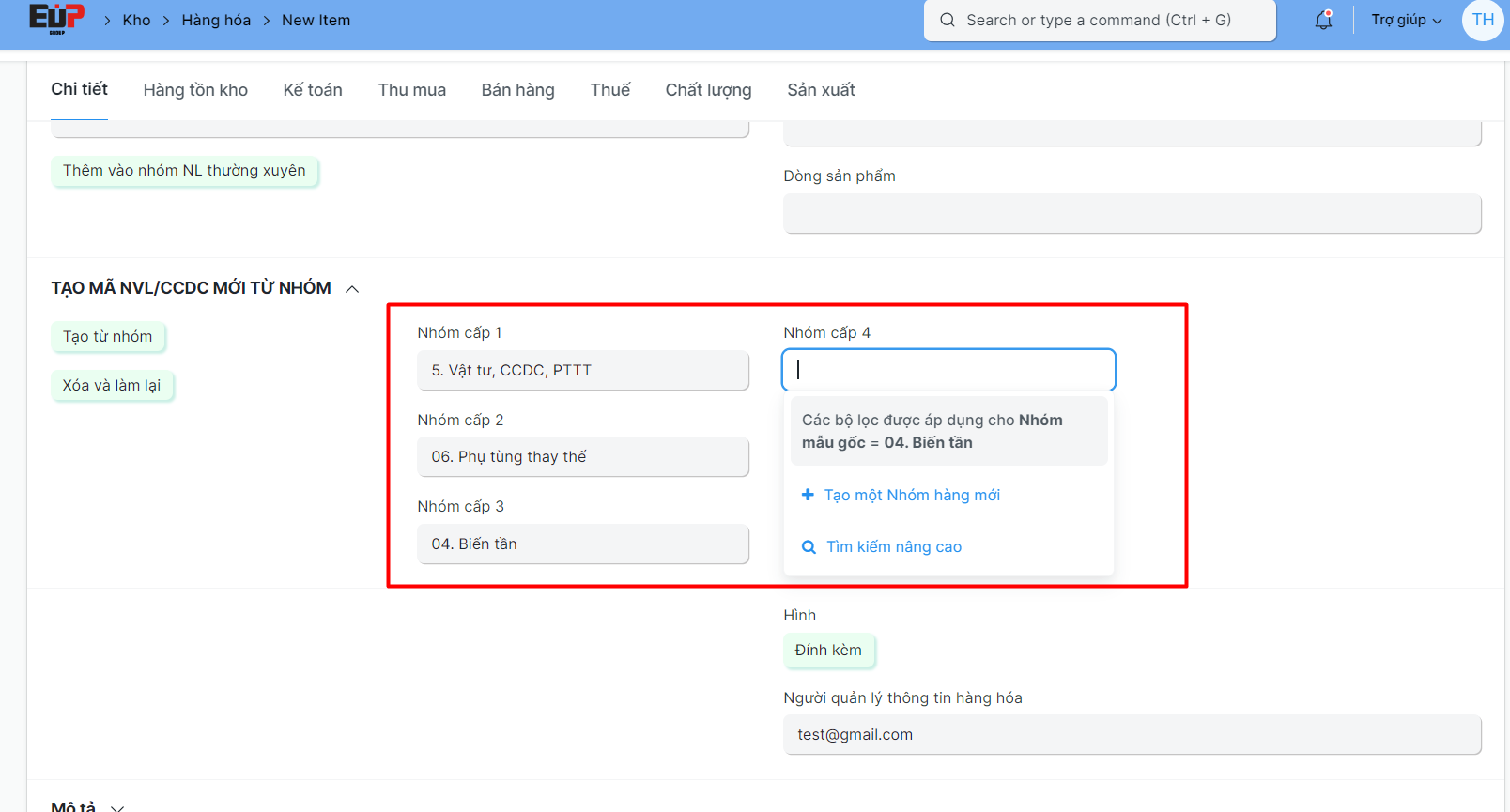The width and height of the screenshot is (1510, 812).
Task: Expand the Mô tả section
Action: coord(117,807)
